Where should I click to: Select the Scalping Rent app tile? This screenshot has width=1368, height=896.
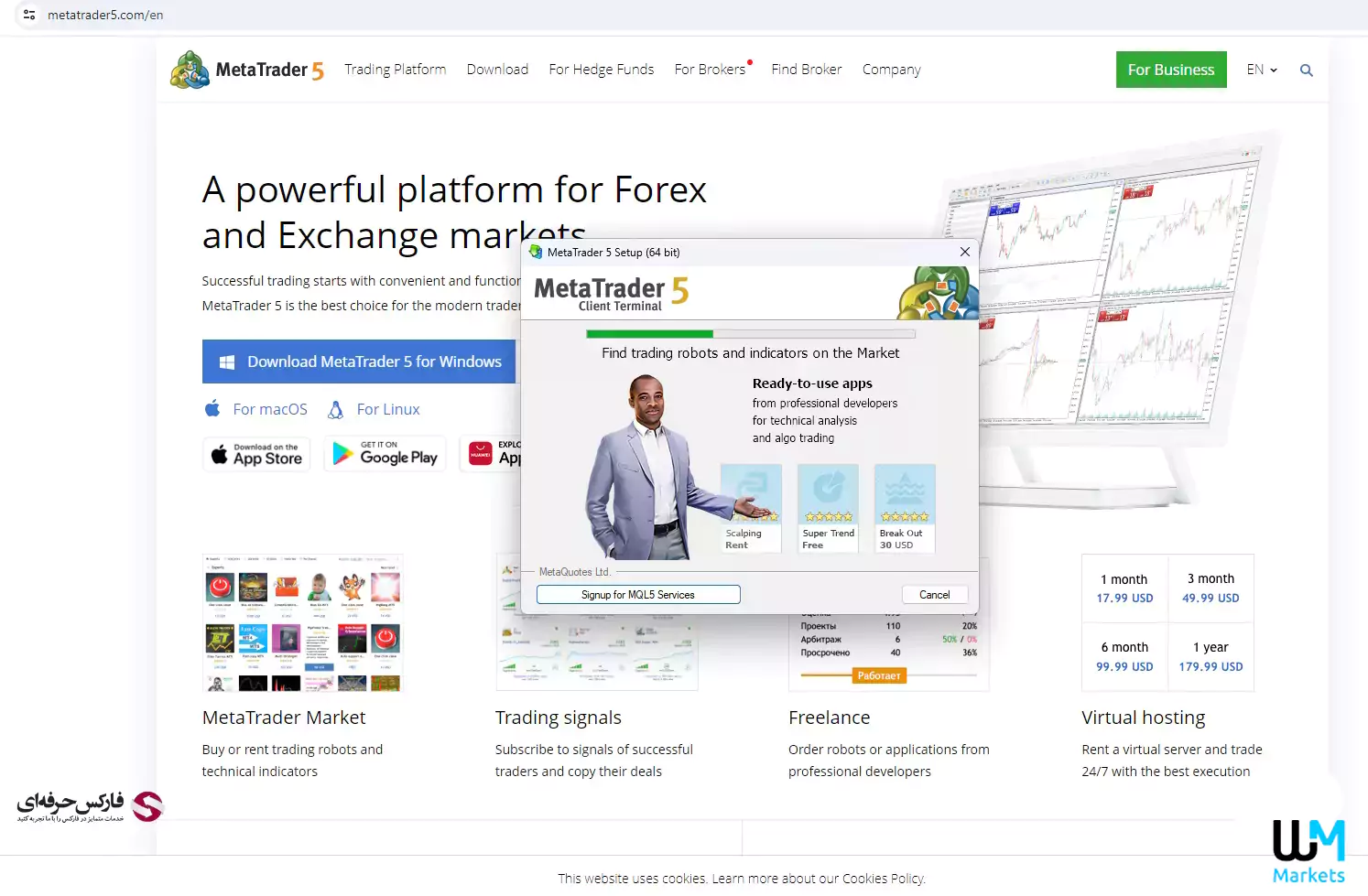[751, 508]
